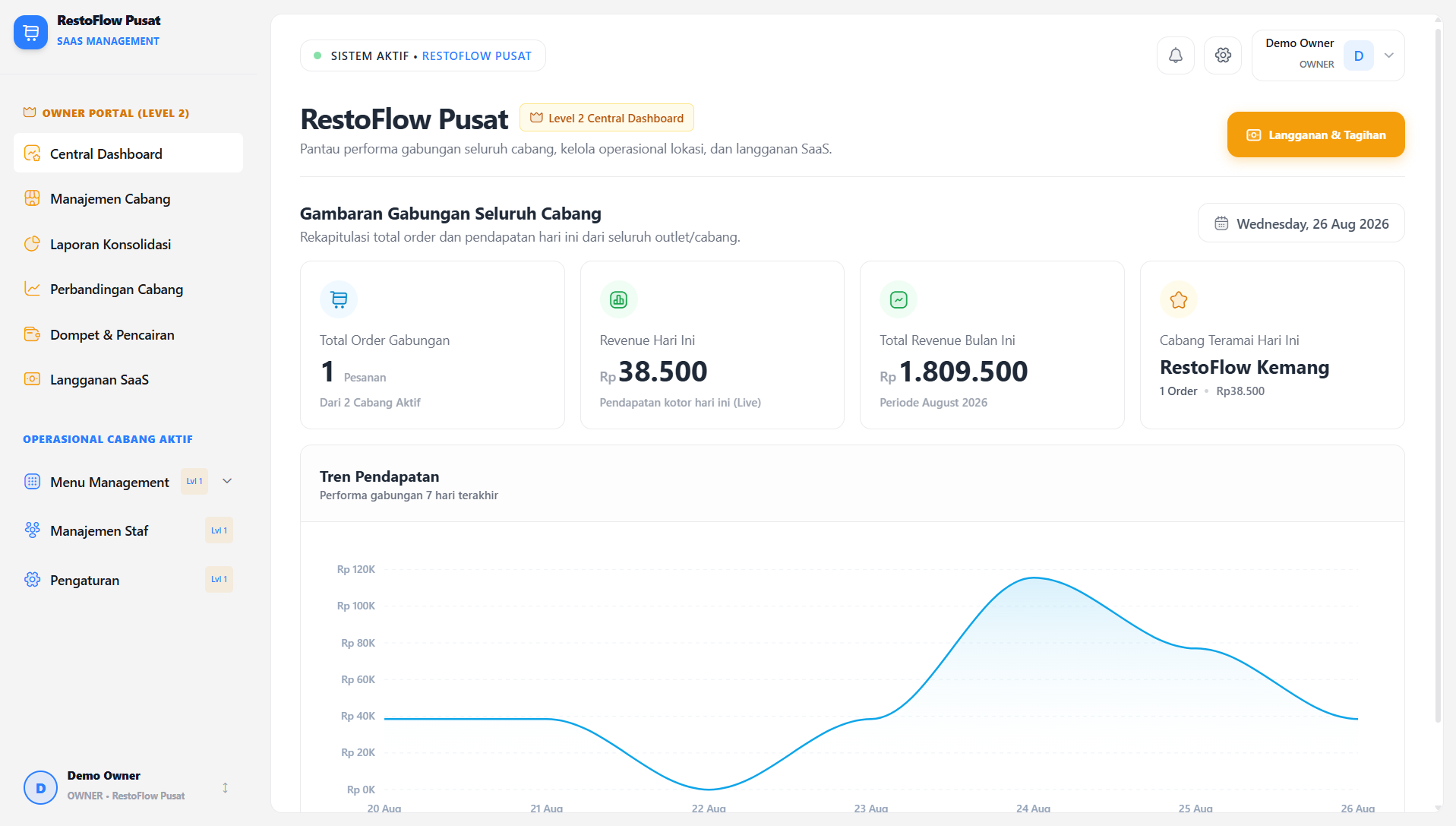This screenshot has height=826, width=1456.
Task: Select Perbandingan Cabang menu item
Action: click(x=128, y=289)
